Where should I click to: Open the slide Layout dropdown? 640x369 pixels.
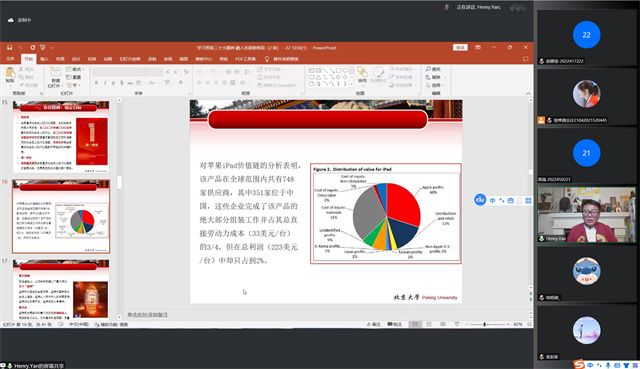[76, 69]
